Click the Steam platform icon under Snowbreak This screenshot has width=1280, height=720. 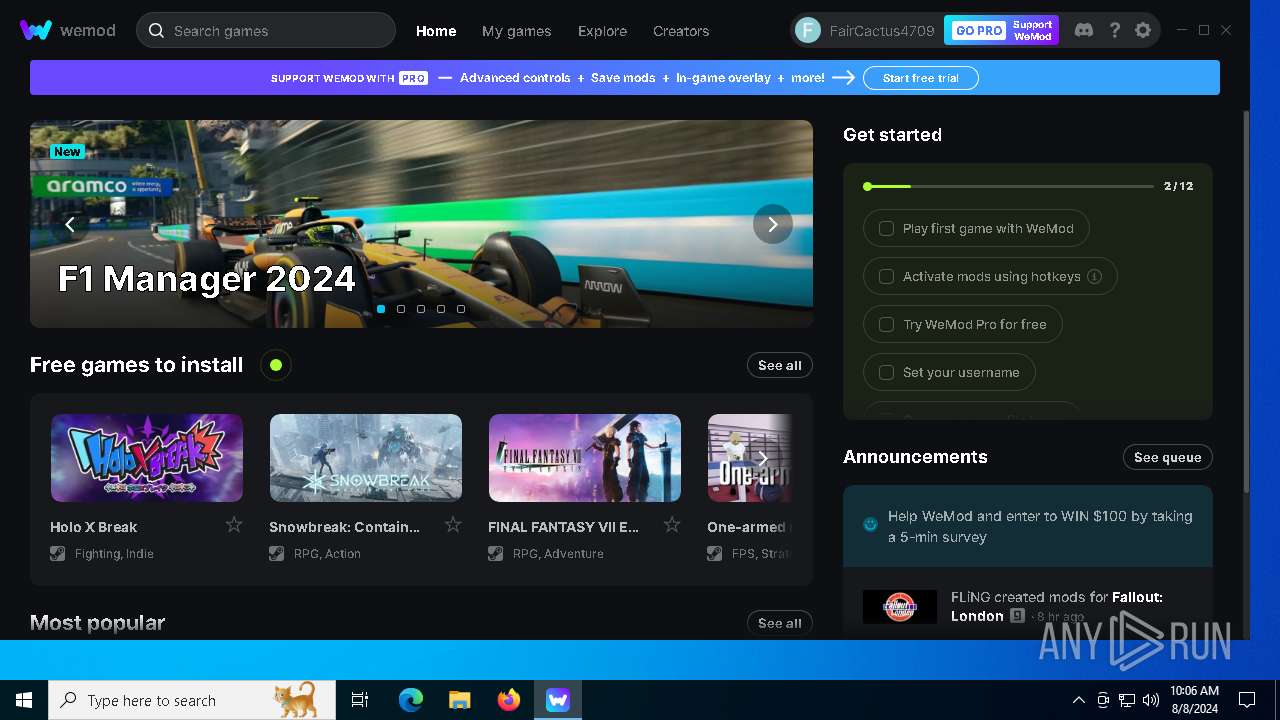277,553
